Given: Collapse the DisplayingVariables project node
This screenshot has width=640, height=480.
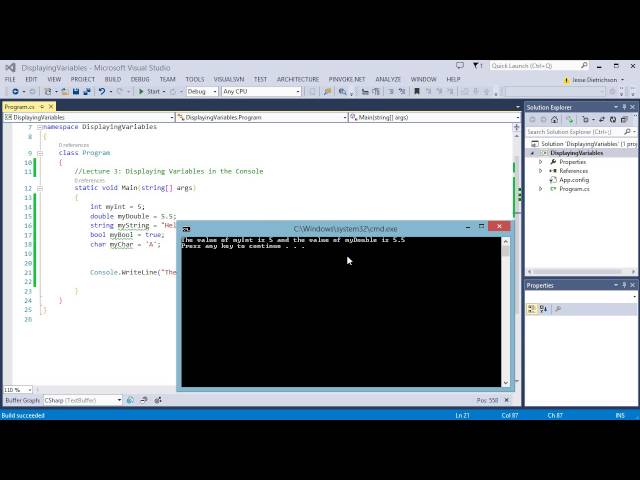Looking at the screenshot, I should pos(532,153).
